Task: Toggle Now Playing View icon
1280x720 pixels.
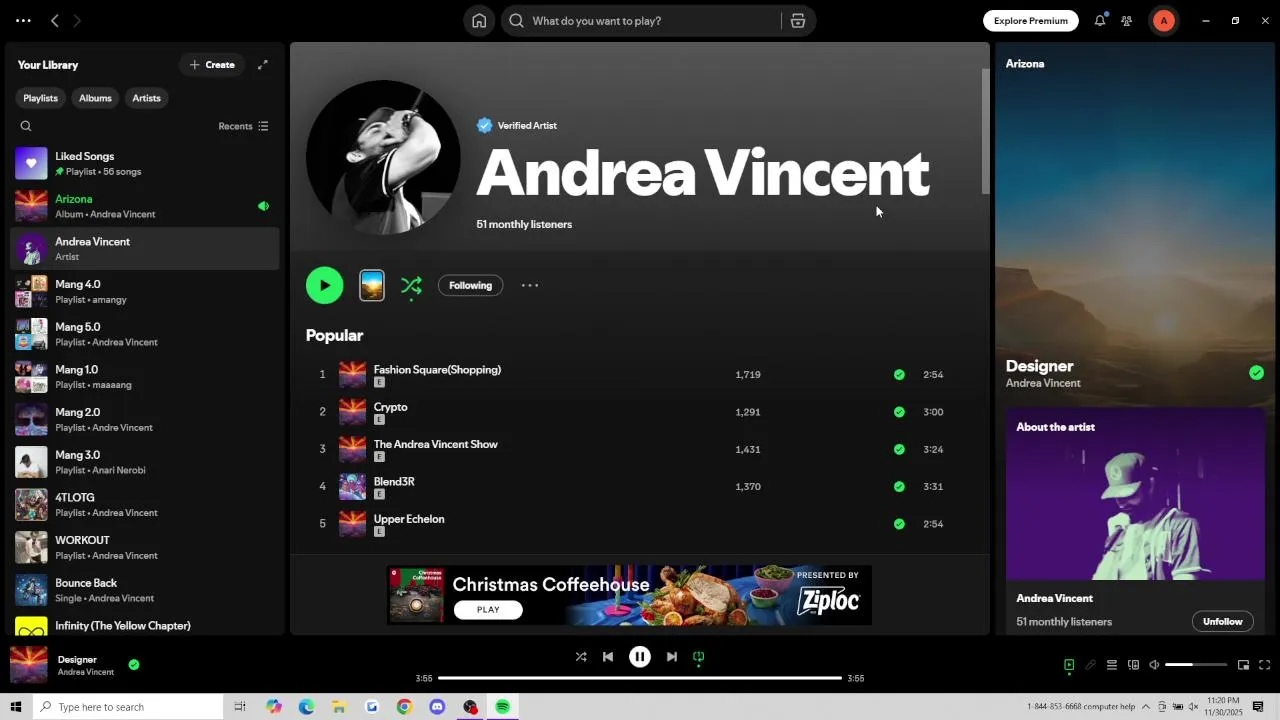Action: click(x=1069, y=665)
